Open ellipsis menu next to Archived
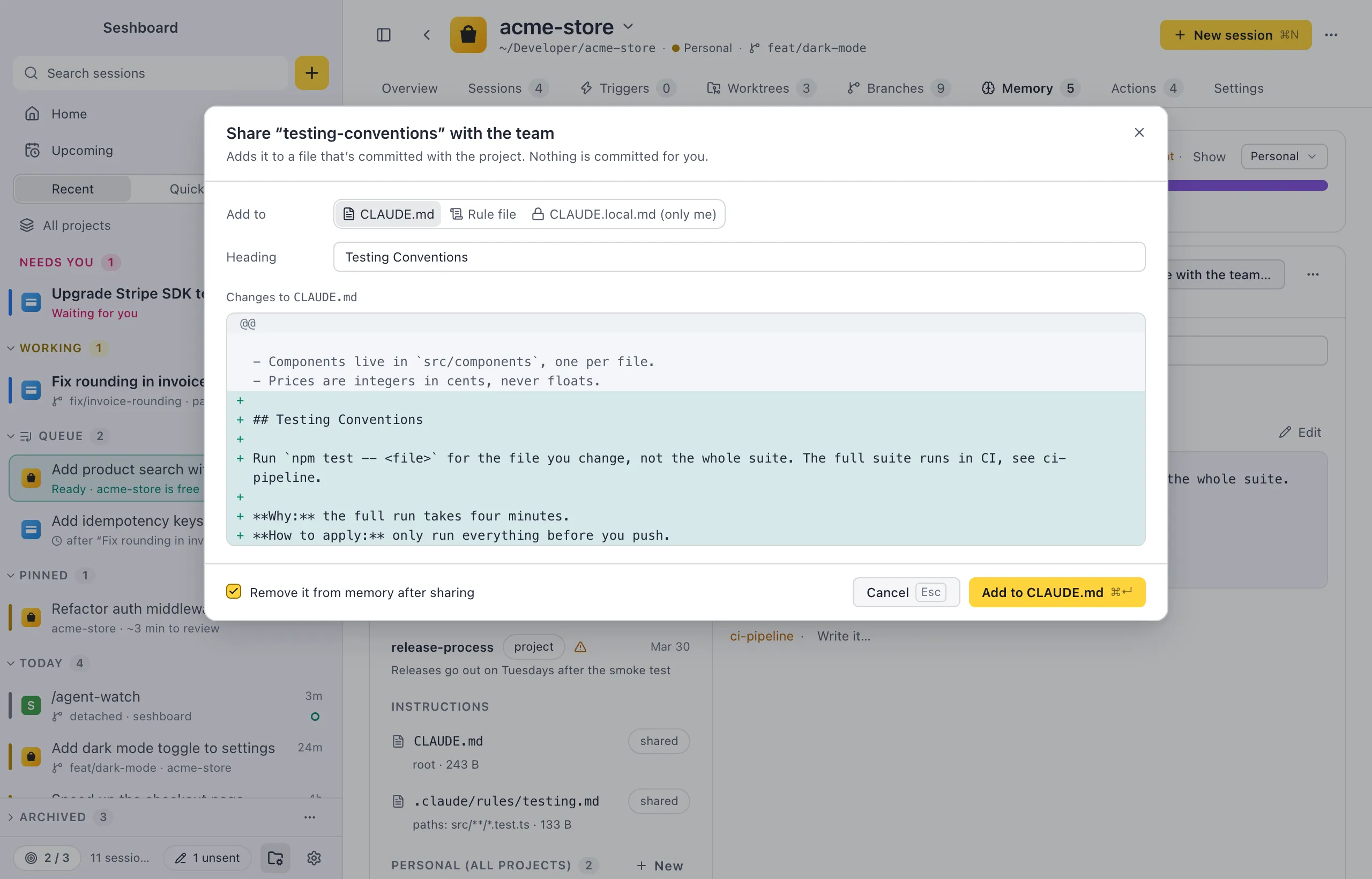The height and width of the screenshot is (879, 1372). (309, 817)
